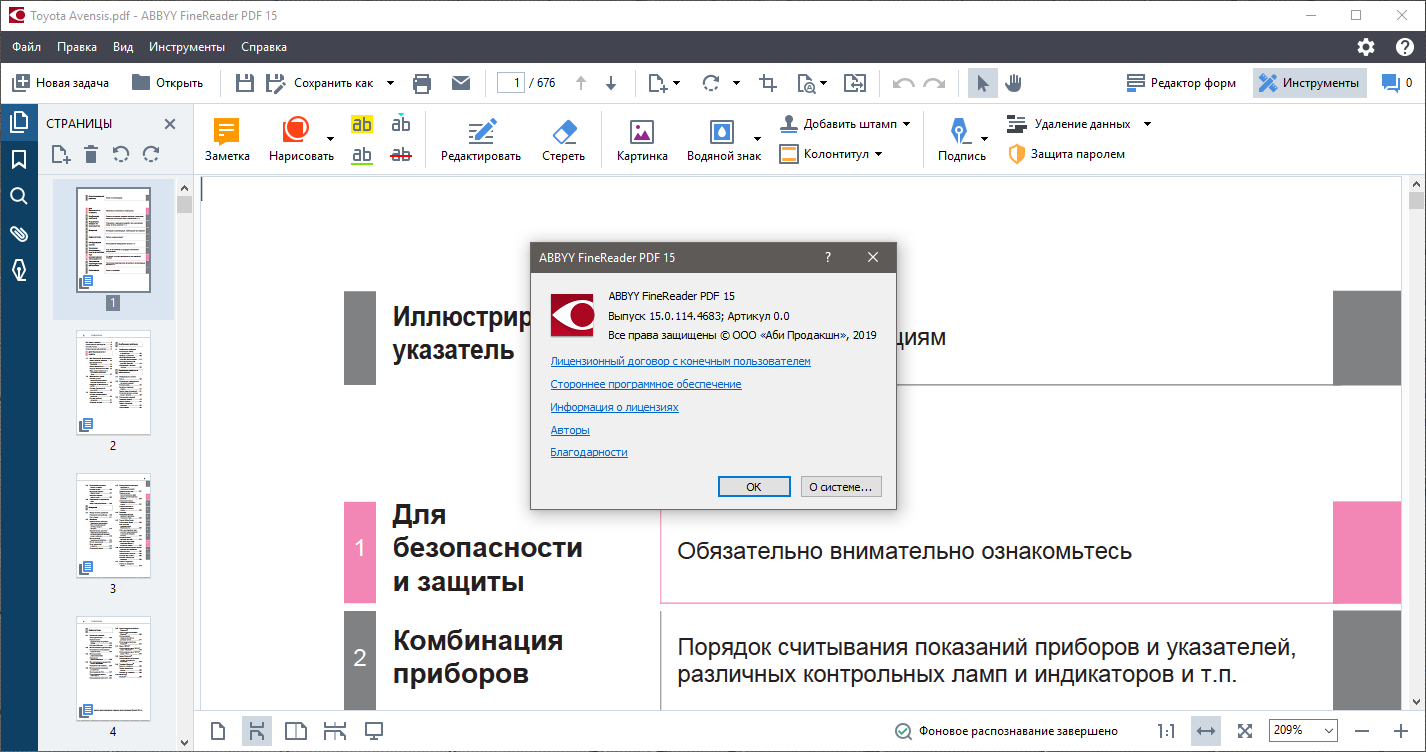Expand the Rotate pages dropdown arrow
1426x752 pixels.
[x=736, y=83]
